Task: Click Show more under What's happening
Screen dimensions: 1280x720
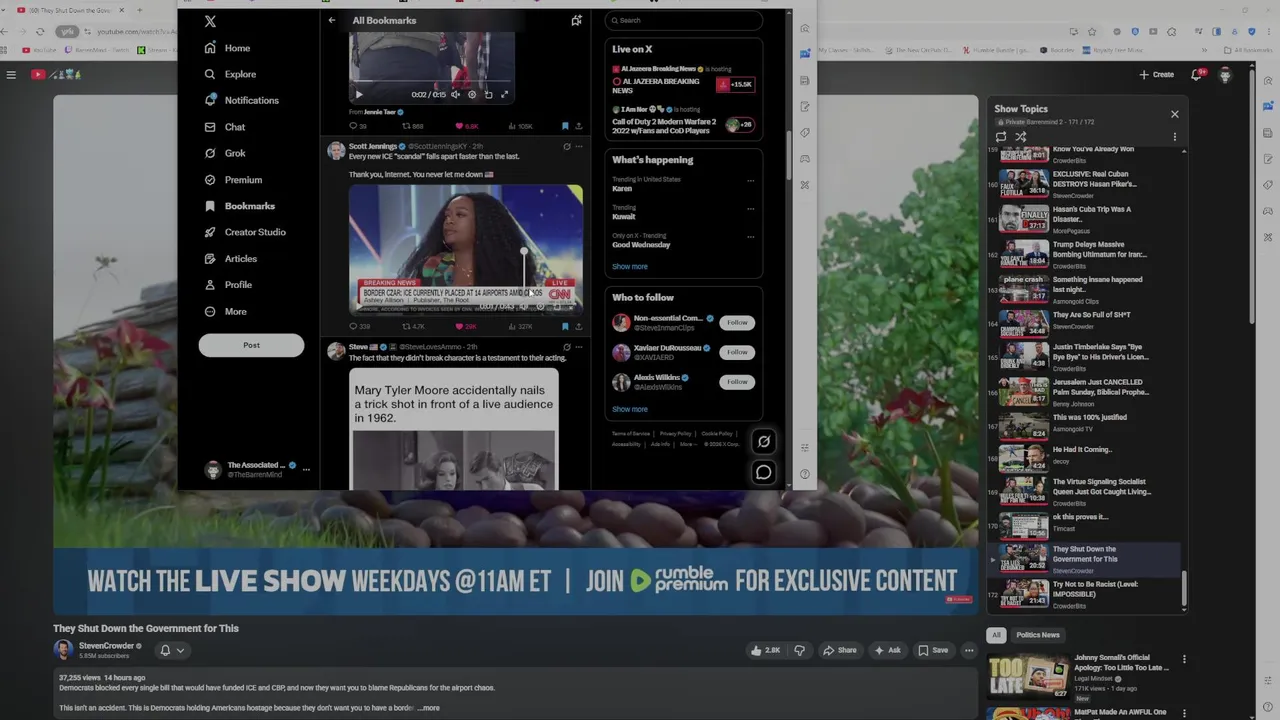Action: coord(630,267)
